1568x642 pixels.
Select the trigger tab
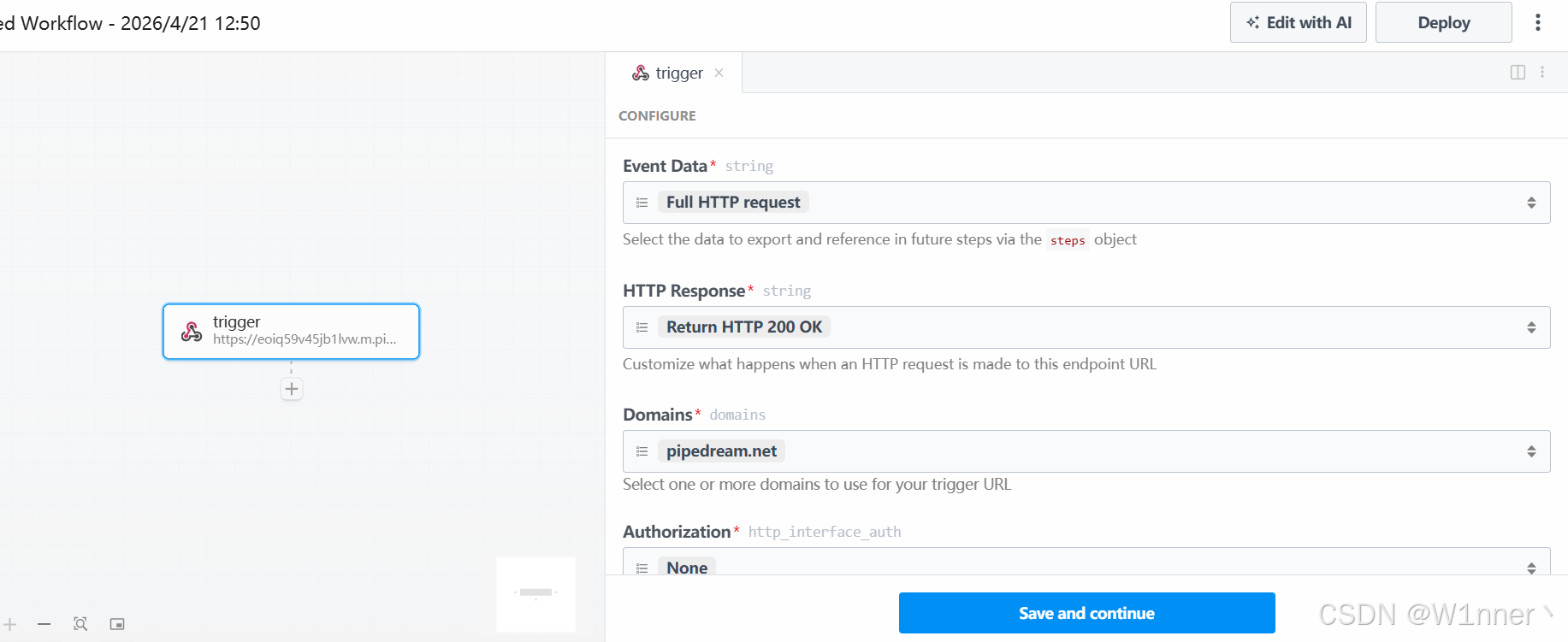tap(673, 73)
